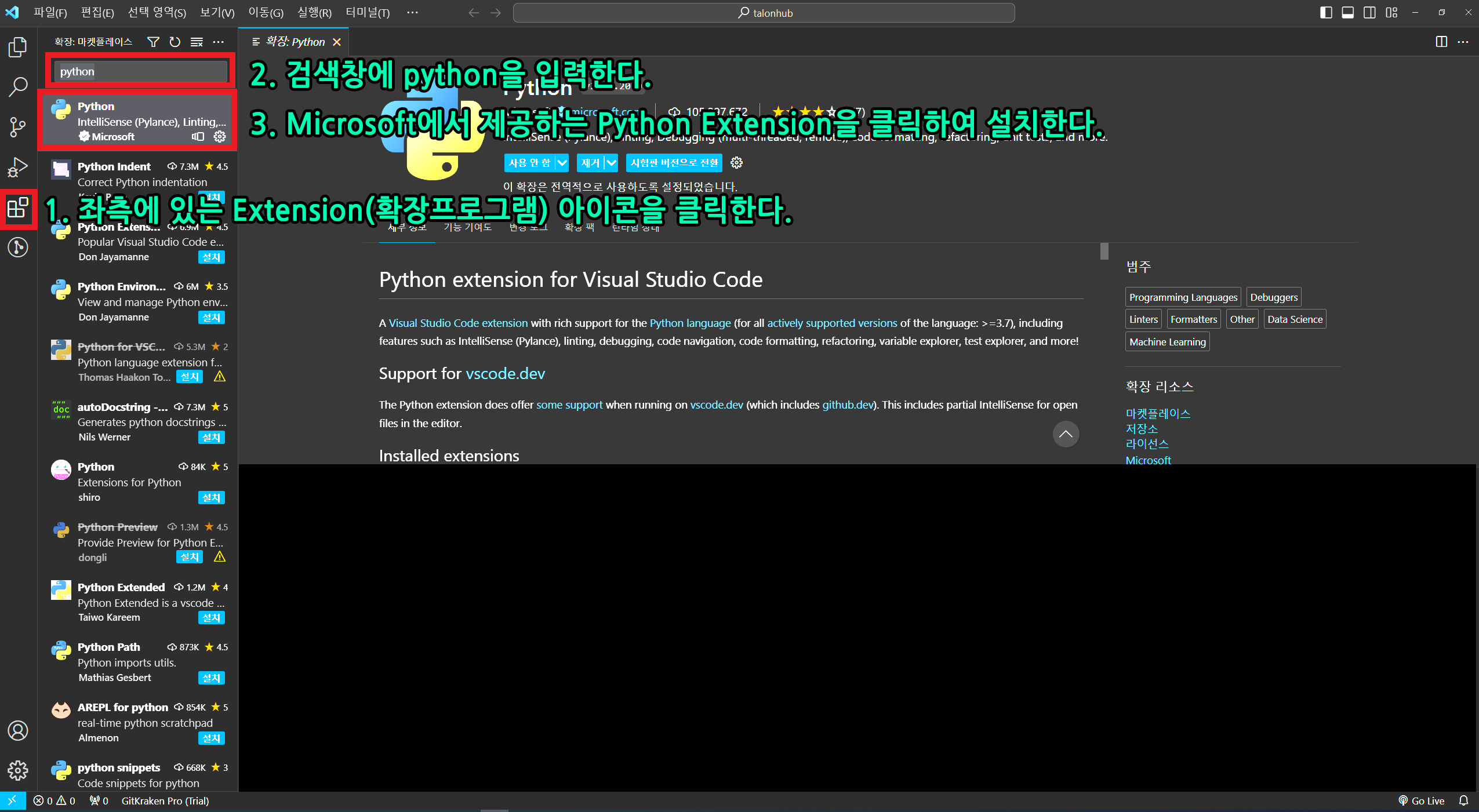Viewport: 1479px width, 812px height.
Task: Open the Manage gear in activity bar
Action: click(17, 770)
